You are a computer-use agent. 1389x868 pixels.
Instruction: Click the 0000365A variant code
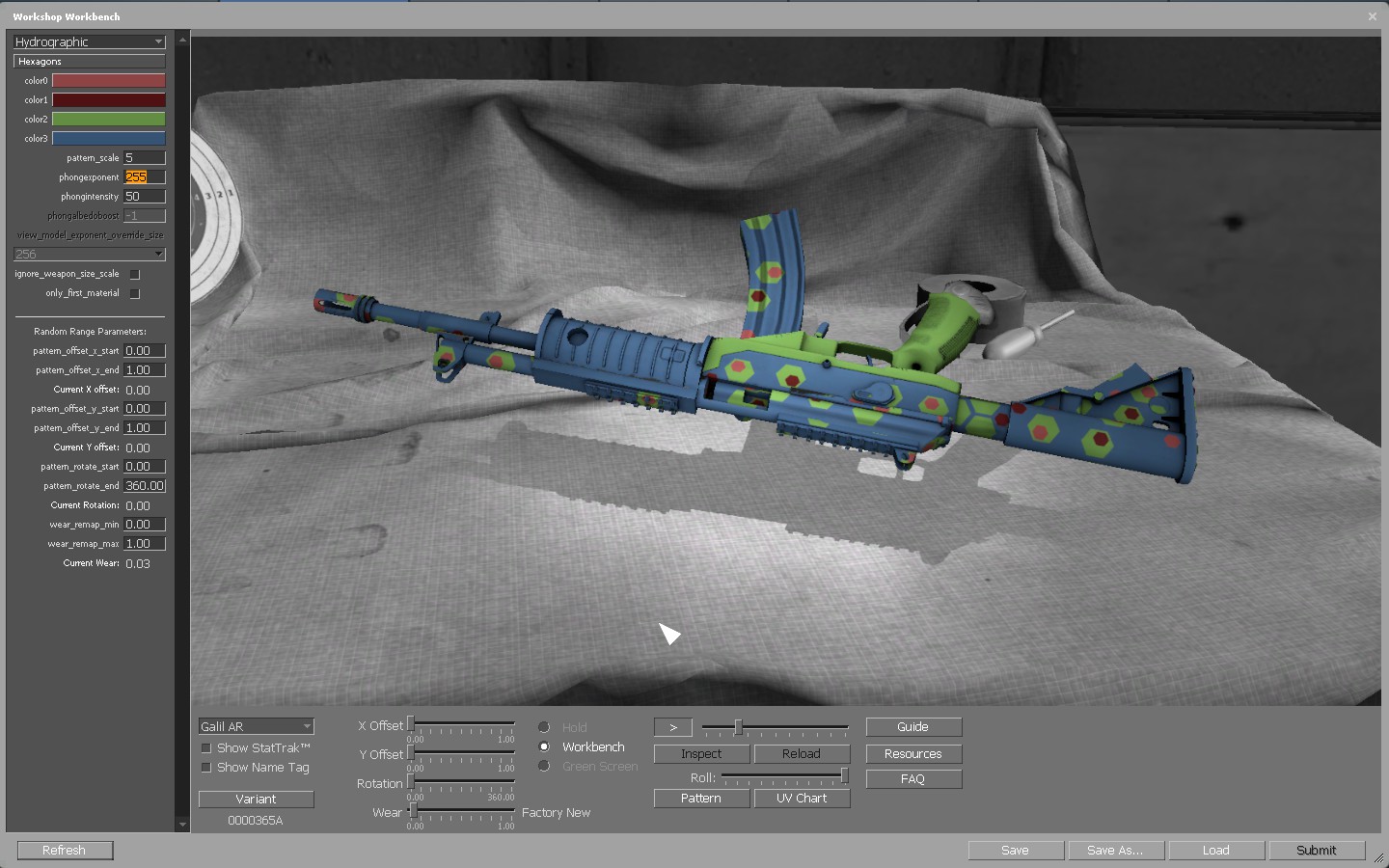(256, 821)
